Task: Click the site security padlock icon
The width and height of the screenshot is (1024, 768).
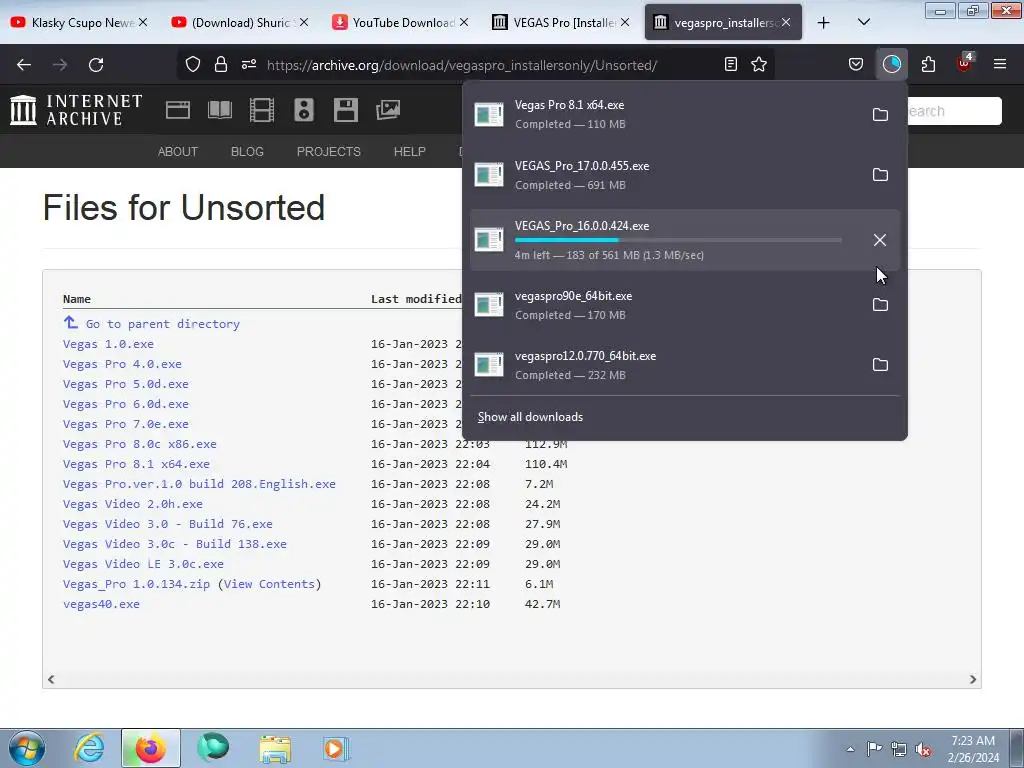Action: [x=221, y=64]
